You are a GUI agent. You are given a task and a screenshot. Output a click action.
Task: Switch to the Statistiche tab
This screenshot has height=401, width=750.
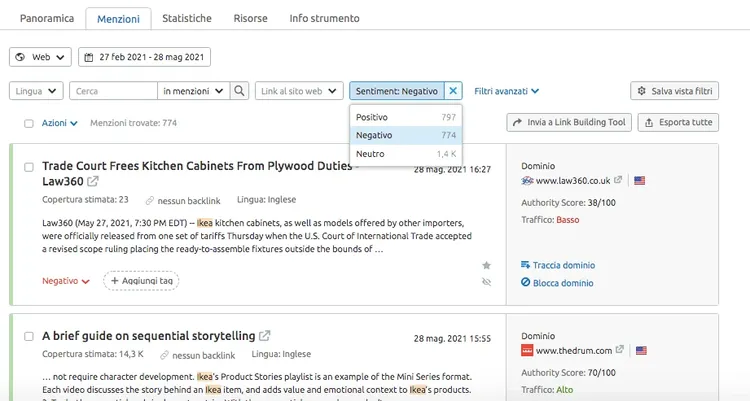pos(187,18)
